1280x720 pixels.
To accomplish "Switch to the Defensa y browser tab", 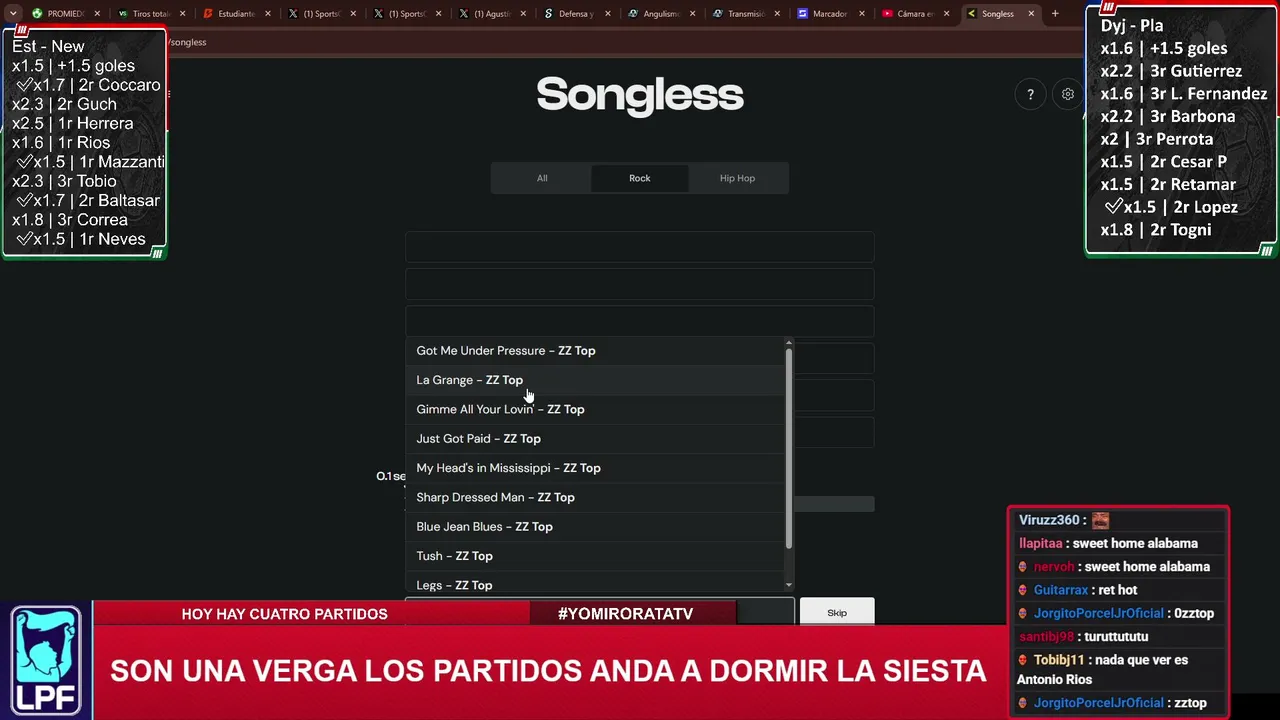I will (575, 14).
